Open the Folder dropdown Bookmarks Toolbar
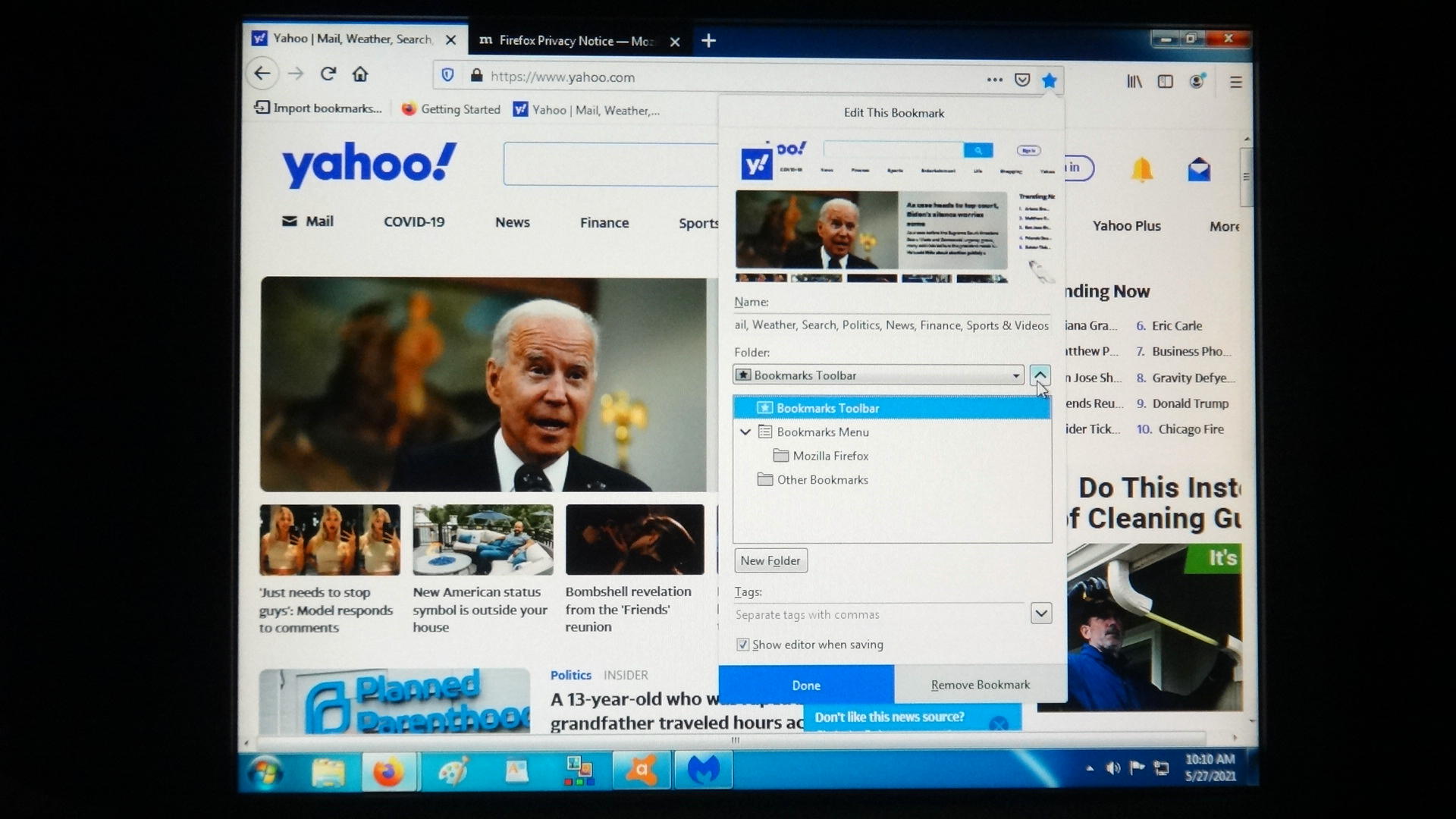This screenshot has width=1456, height=819. 879,375
